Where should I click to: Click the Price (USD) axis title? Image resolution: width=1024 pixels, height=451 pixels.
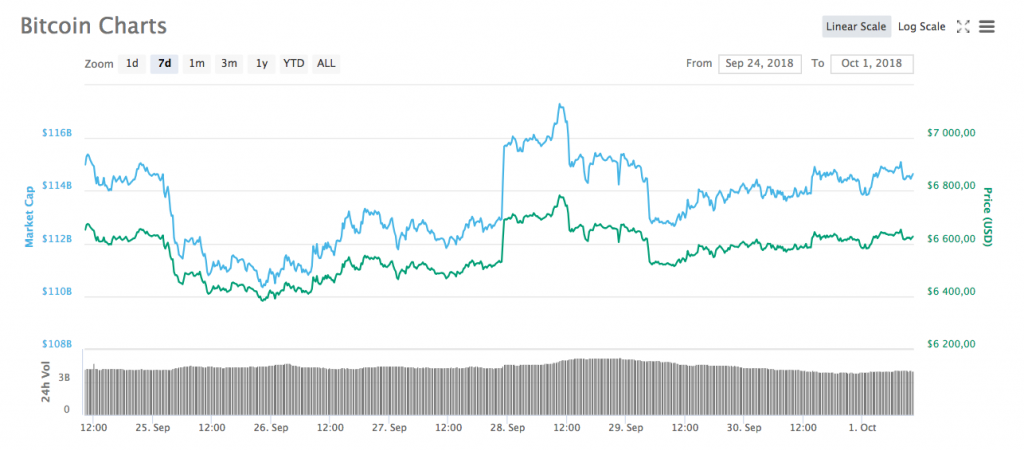[x=987, y=217]
